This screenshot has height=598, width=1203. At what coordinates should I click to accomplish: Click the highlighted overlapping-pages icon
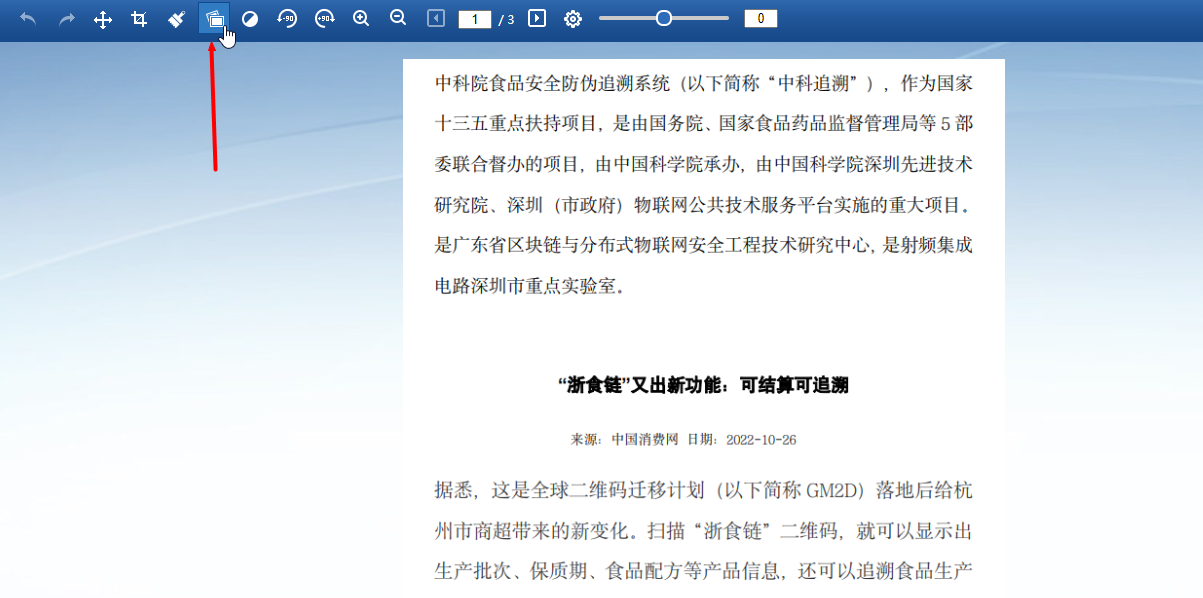[x=214, y=19]
